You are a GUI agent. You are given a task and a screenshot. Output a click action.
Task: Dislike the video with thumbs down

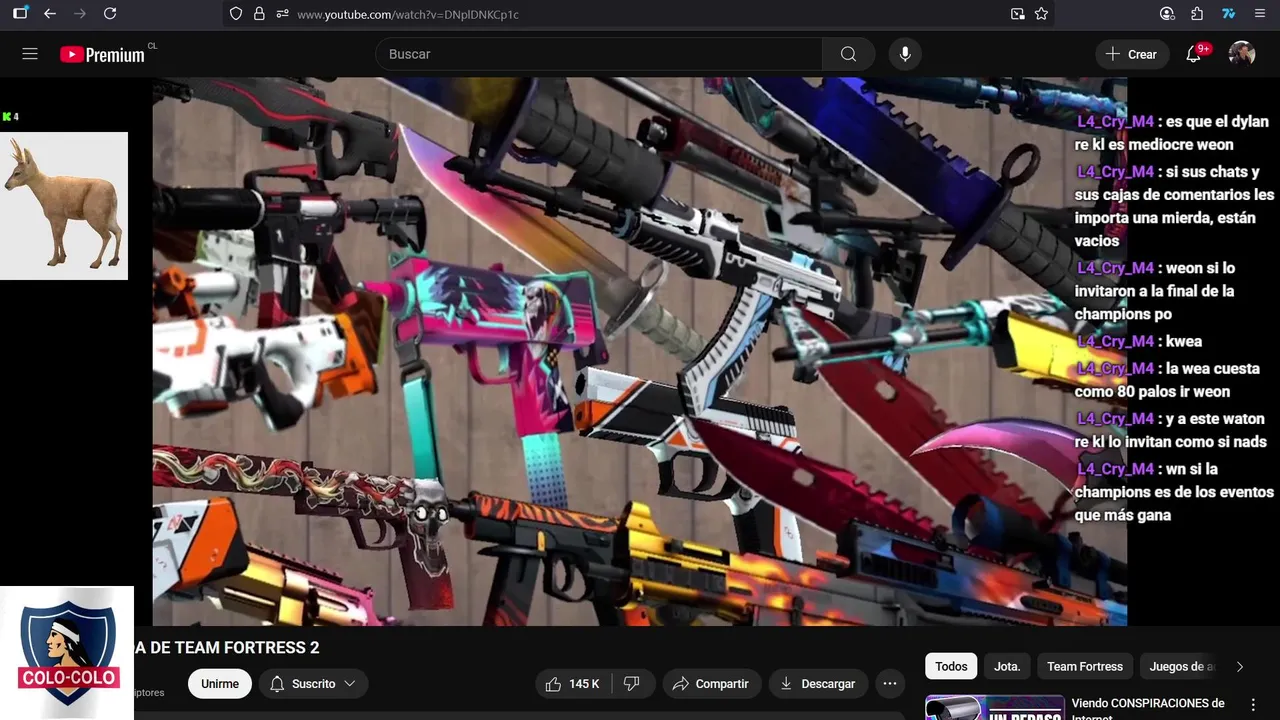click(x=632, y=684)
